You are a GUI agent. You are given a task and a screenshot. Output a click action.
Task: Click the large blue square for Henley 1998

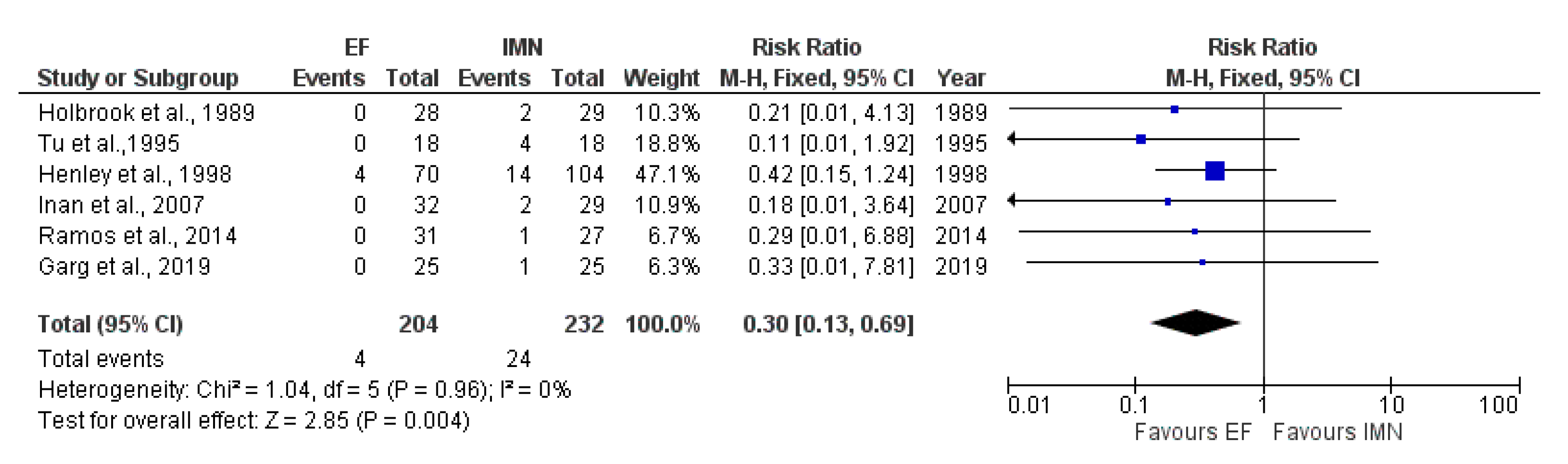1215,171
